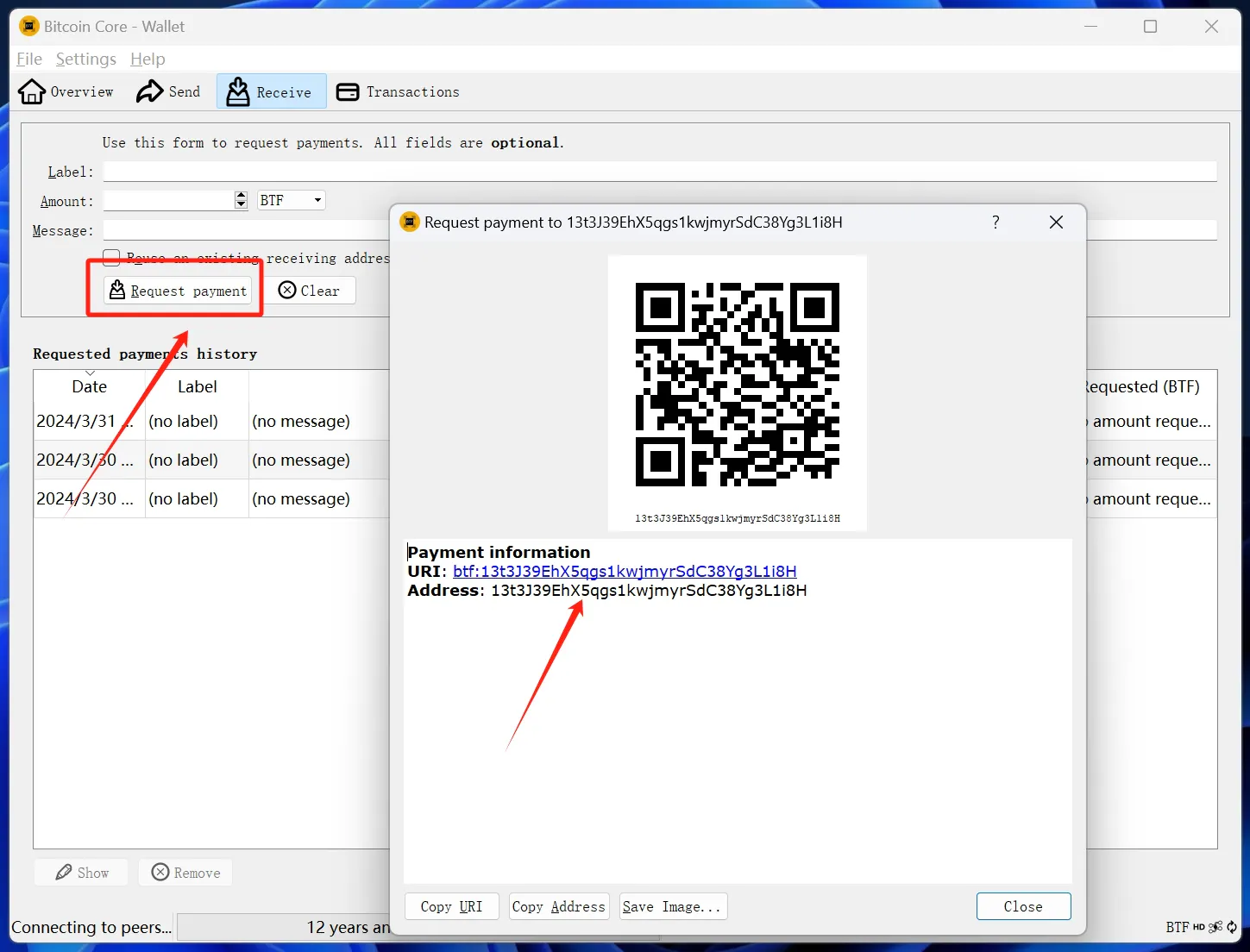Viewport: 1250px width, 952px height.
Task: Open the Settings menu
Action: tap(85, 59)
